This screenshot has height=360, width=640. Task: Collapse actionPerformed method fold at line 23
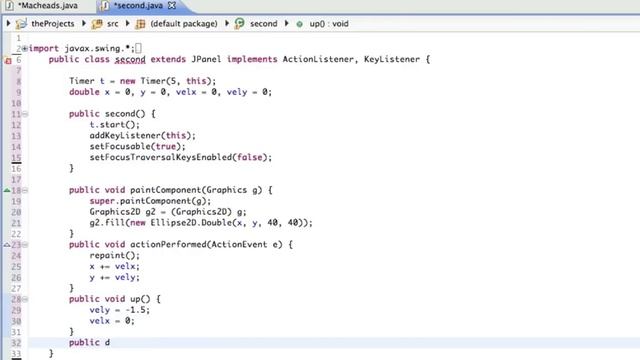click(25, 245)
